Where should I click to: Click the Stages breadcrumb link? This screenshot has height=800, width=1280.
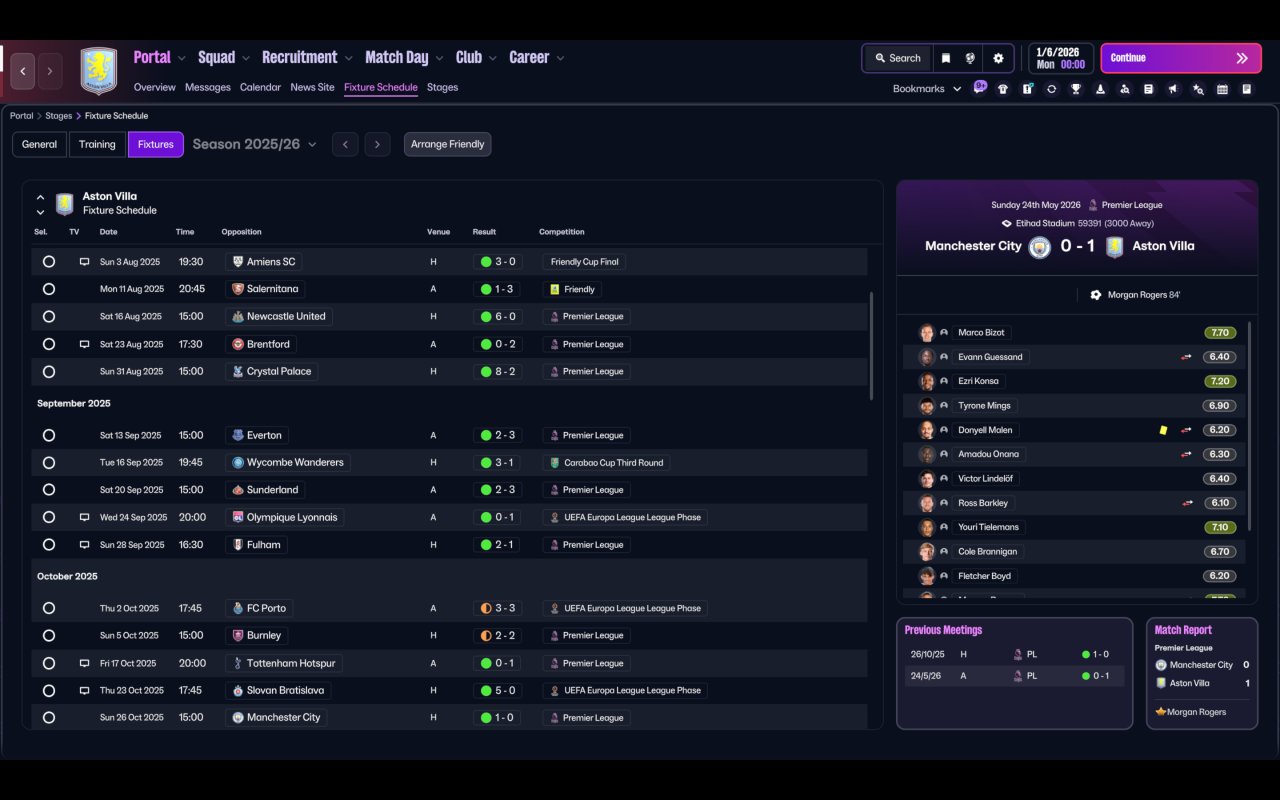tap(58, 116)
